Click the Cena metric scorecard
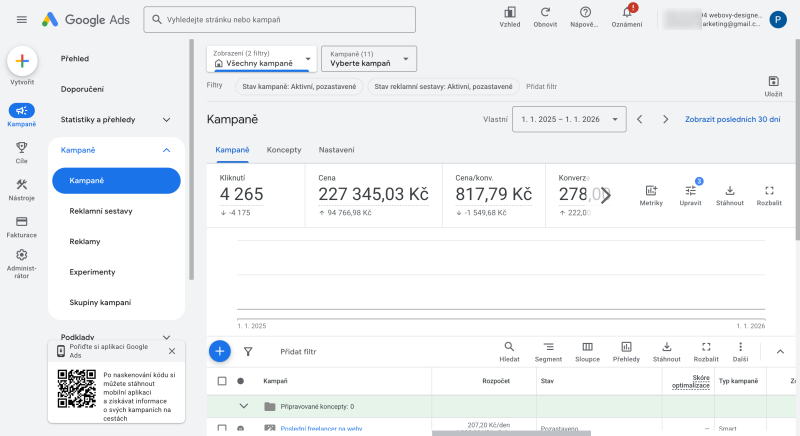This screenshot has width=800, height=436. coord(373,196)
